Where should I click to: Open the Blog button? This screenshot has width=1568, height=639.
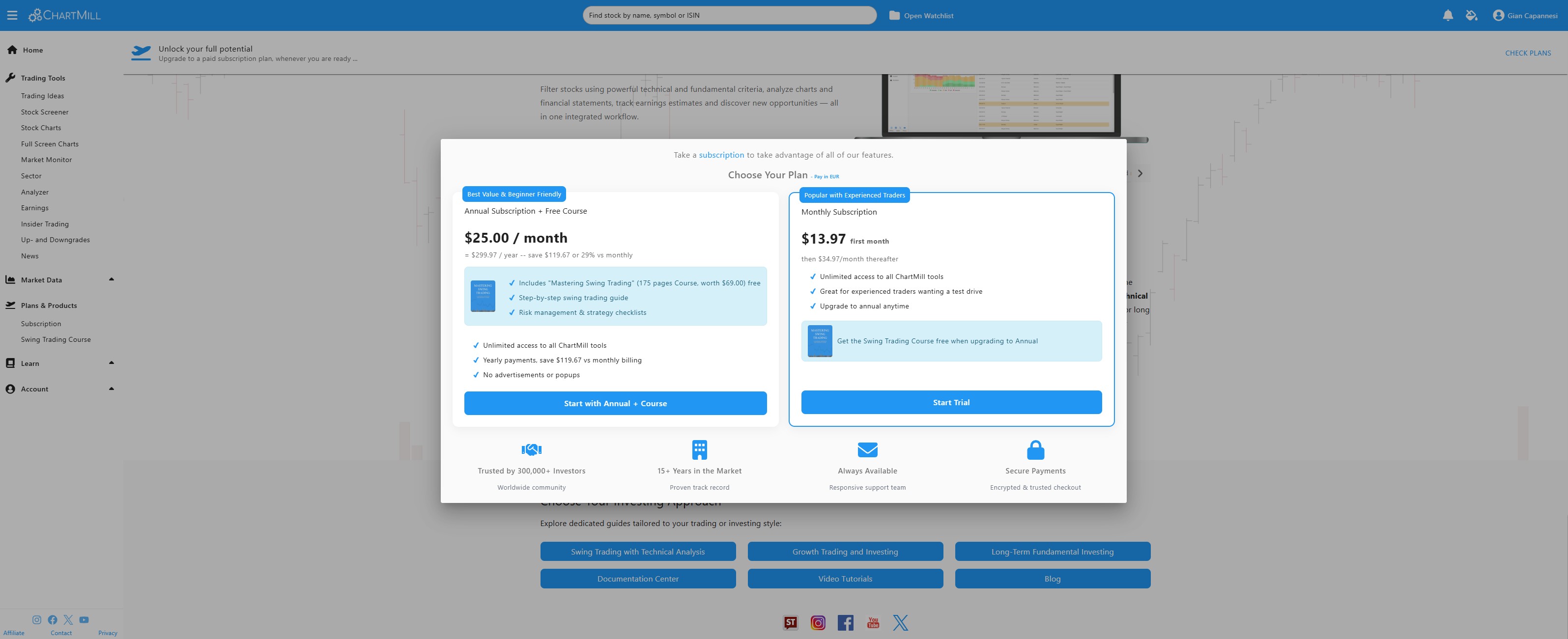click(x=1053, y=579)
